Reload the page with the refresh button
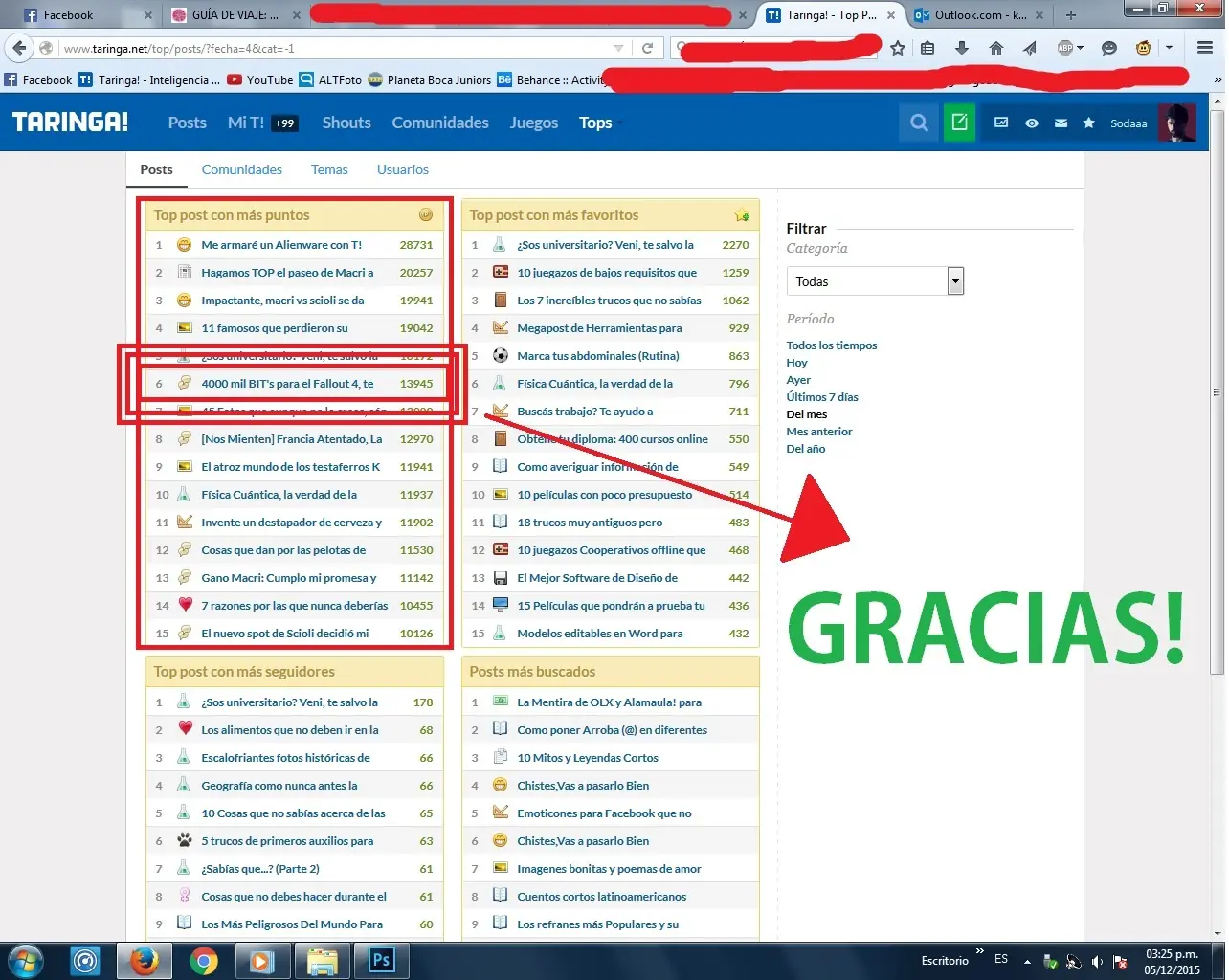1229x980 pixels. [x=647, y=48]
